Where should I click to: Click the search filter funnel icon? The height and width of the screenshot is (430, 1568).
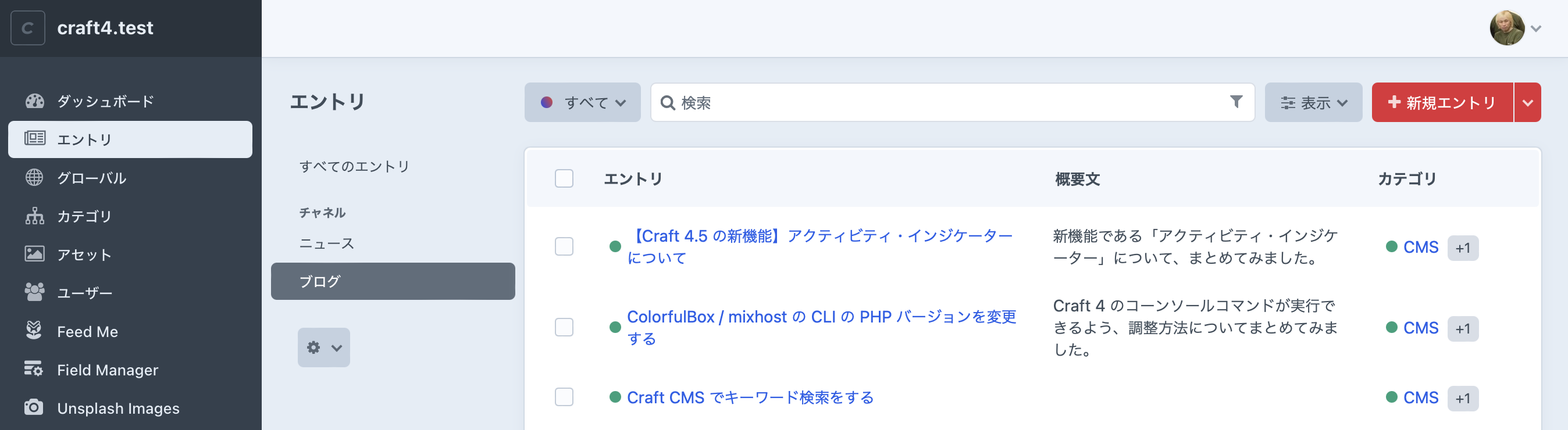coord(1236,102)
